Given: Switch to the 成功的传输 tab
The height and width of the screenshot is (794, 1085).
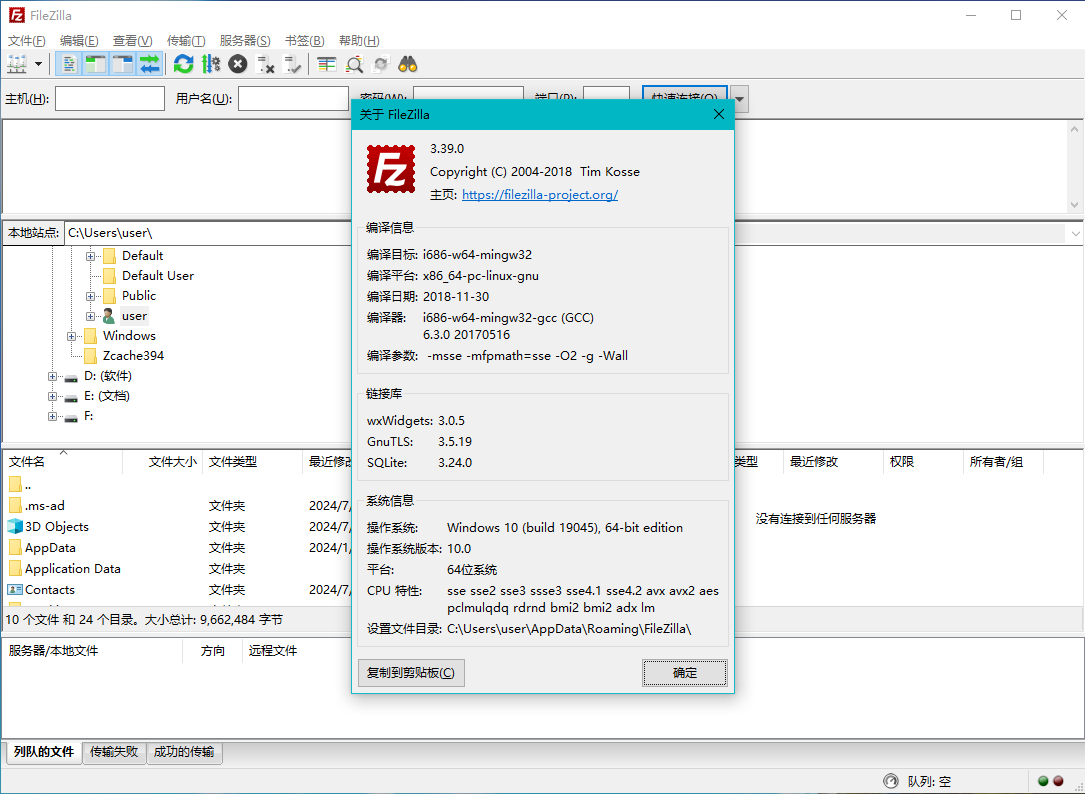Looking at the screenshot, I should (184, 752).
